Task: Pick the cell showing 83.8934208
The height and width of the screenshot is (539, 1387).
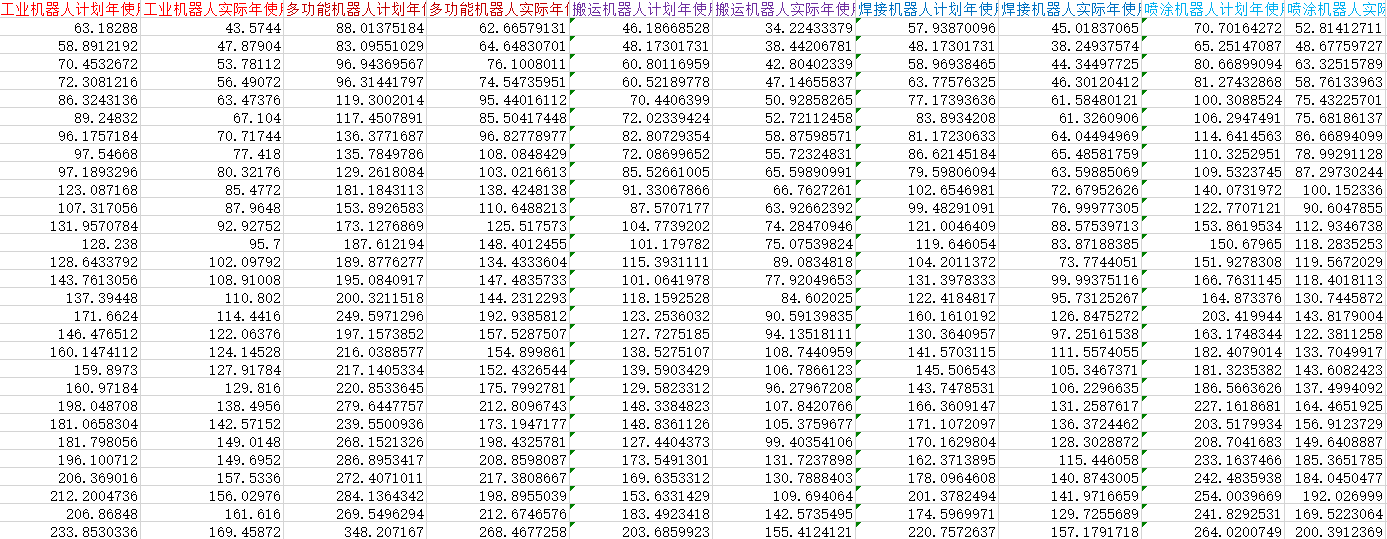Action: click(x=927, y=117)
